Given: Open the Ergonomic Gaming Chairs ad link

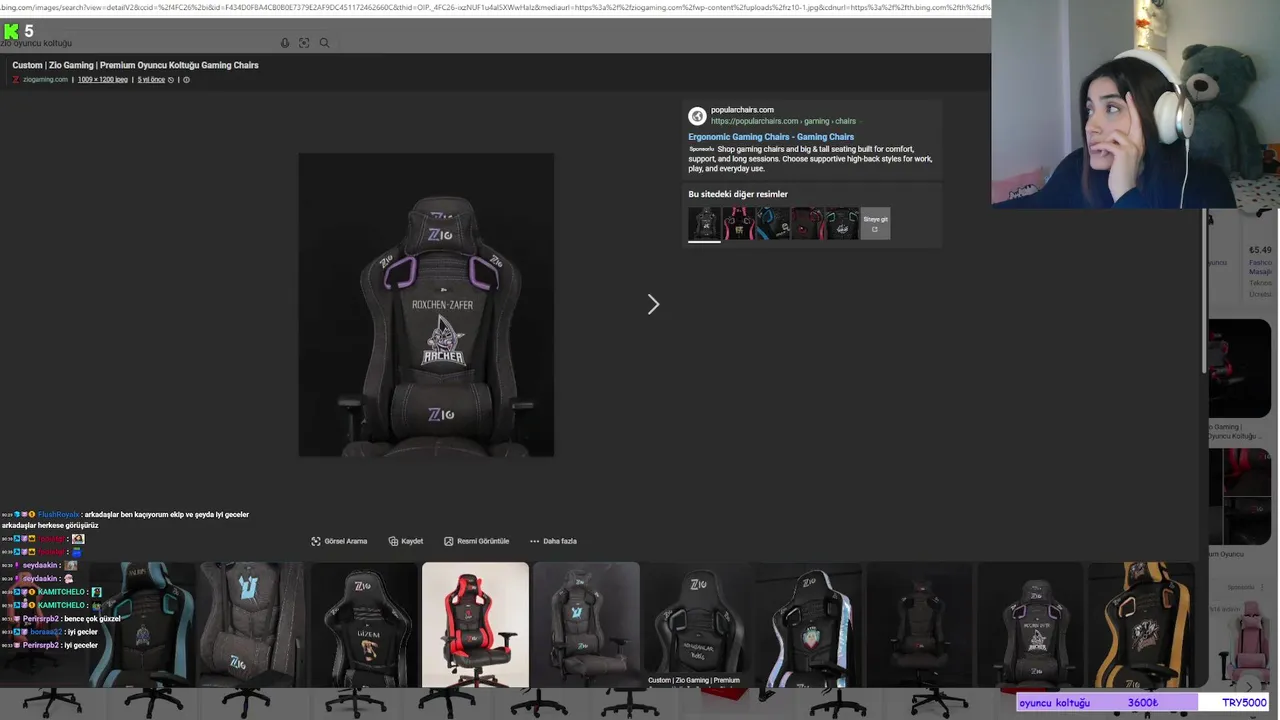Looking at the screenshot, I should tap(771, 137).
